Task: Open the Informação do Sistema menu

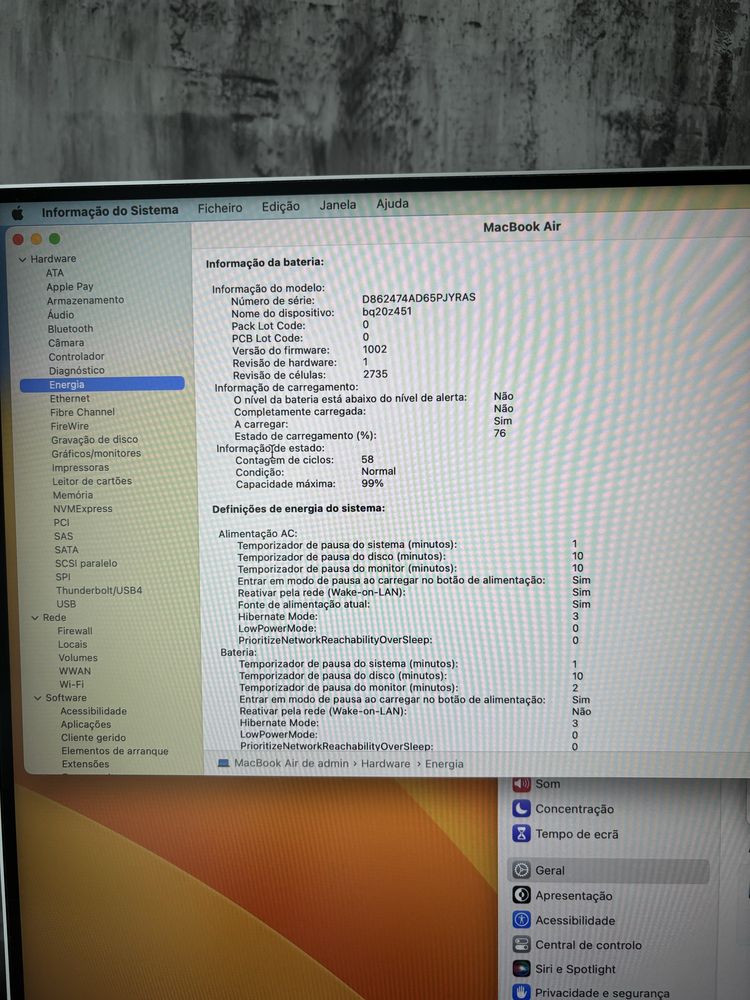Action: (110, 210)
